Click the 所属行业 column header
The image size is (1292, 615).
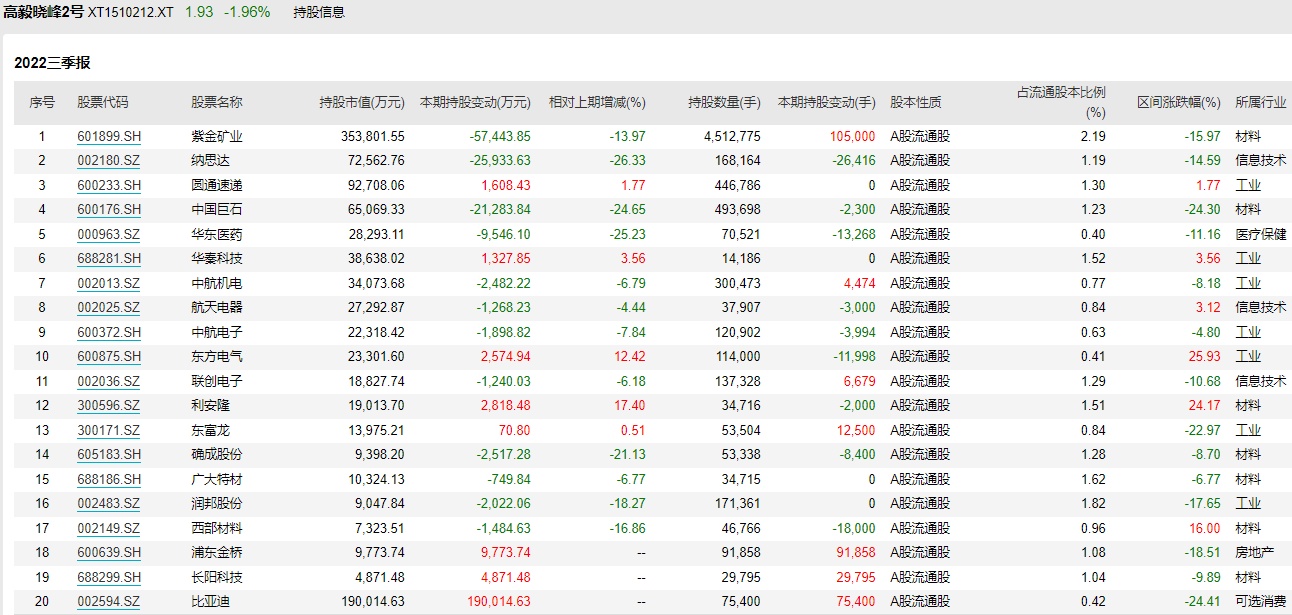(x=1260, y=102)
